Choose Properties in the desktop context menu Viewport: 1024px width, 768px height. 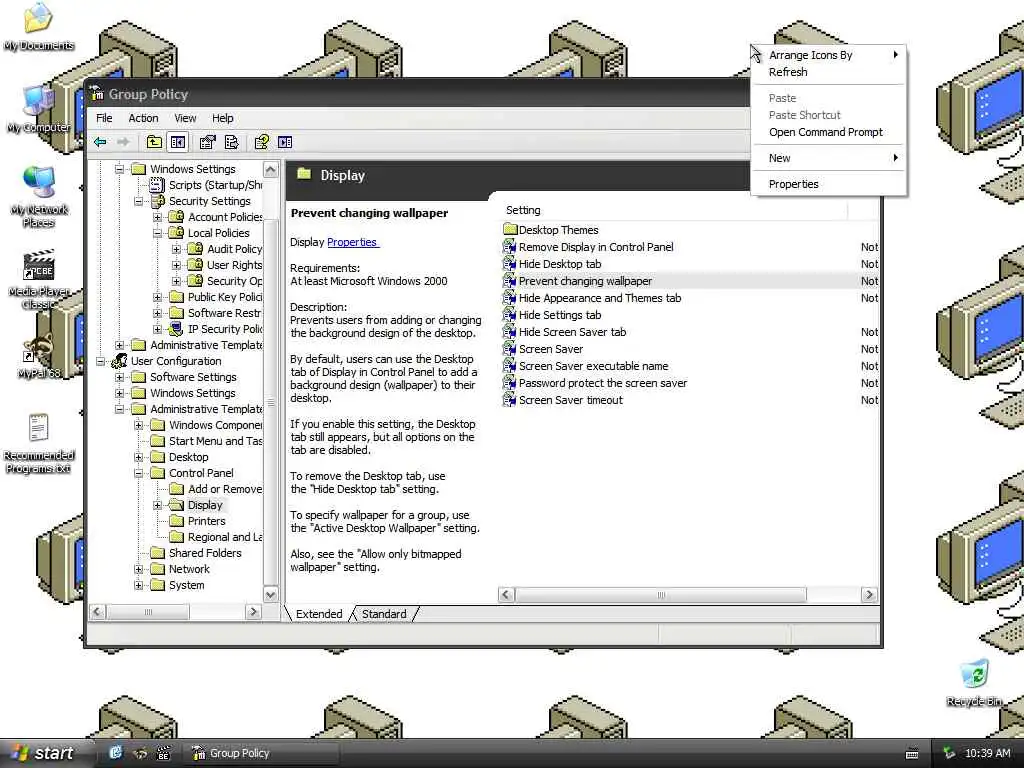tap(828, 184)
